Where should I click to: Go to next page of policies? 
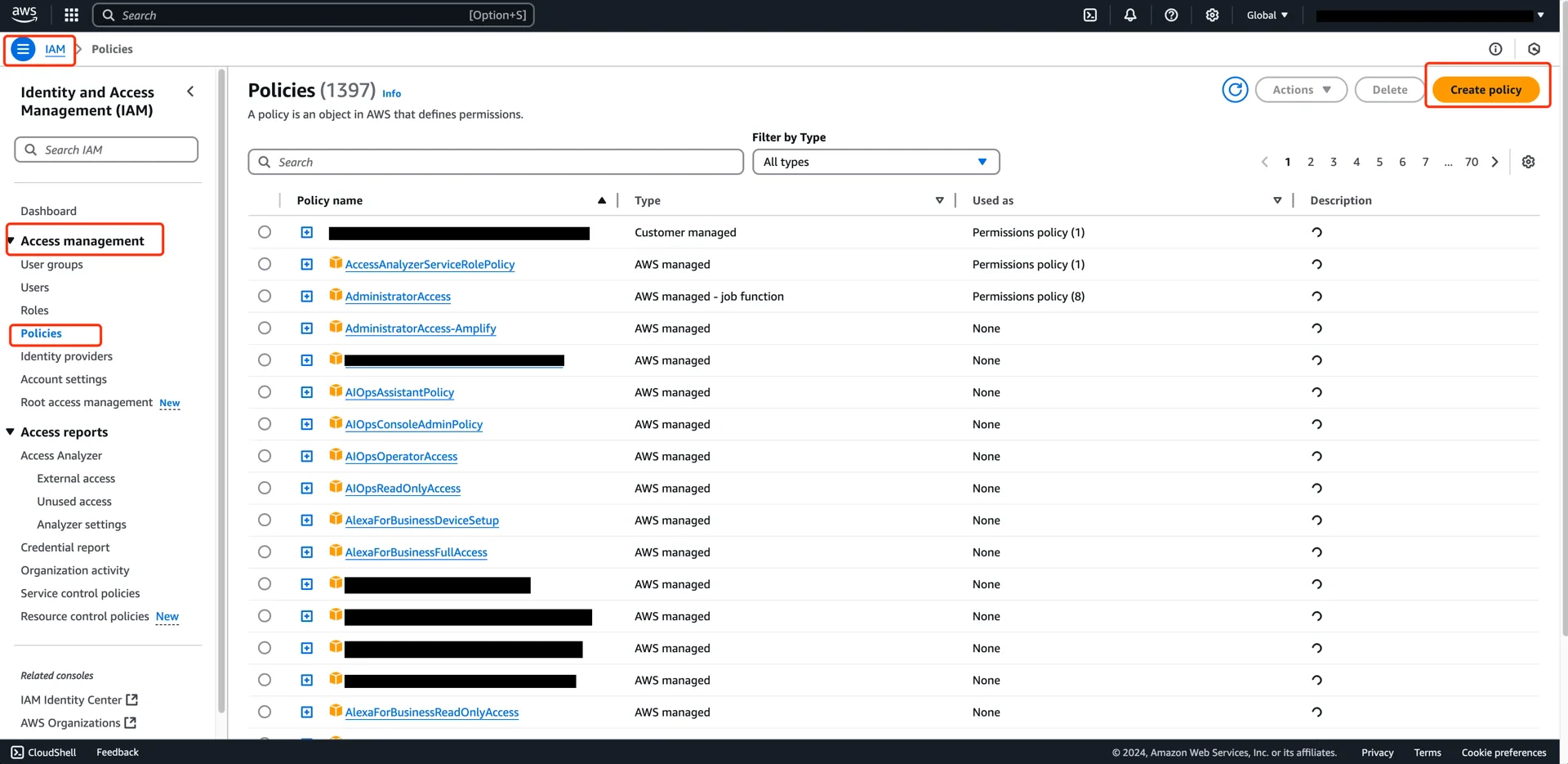point(1495,162)
